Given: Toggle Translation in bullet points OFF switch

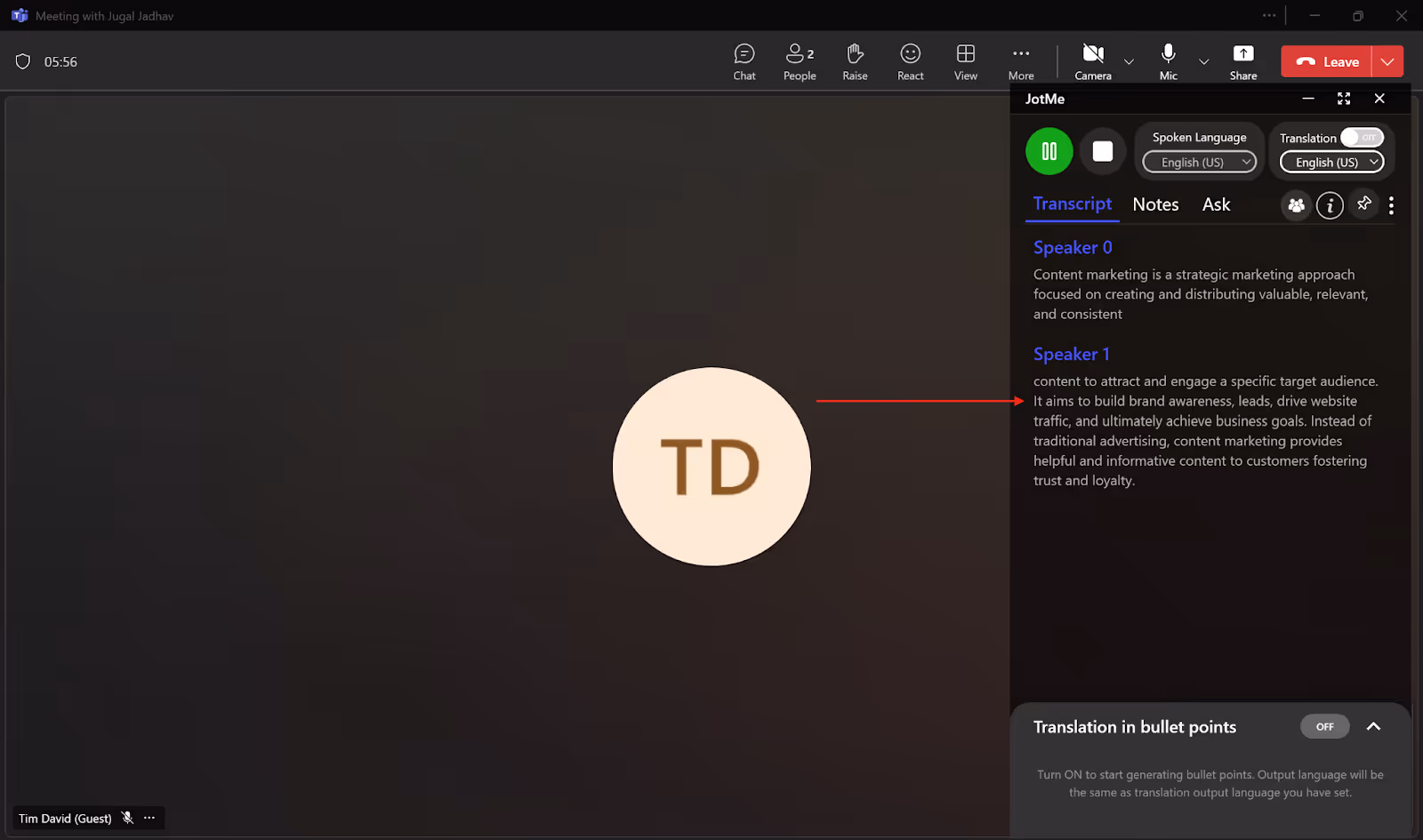Looking at the screenshot, I should [x=1325, y=726].
